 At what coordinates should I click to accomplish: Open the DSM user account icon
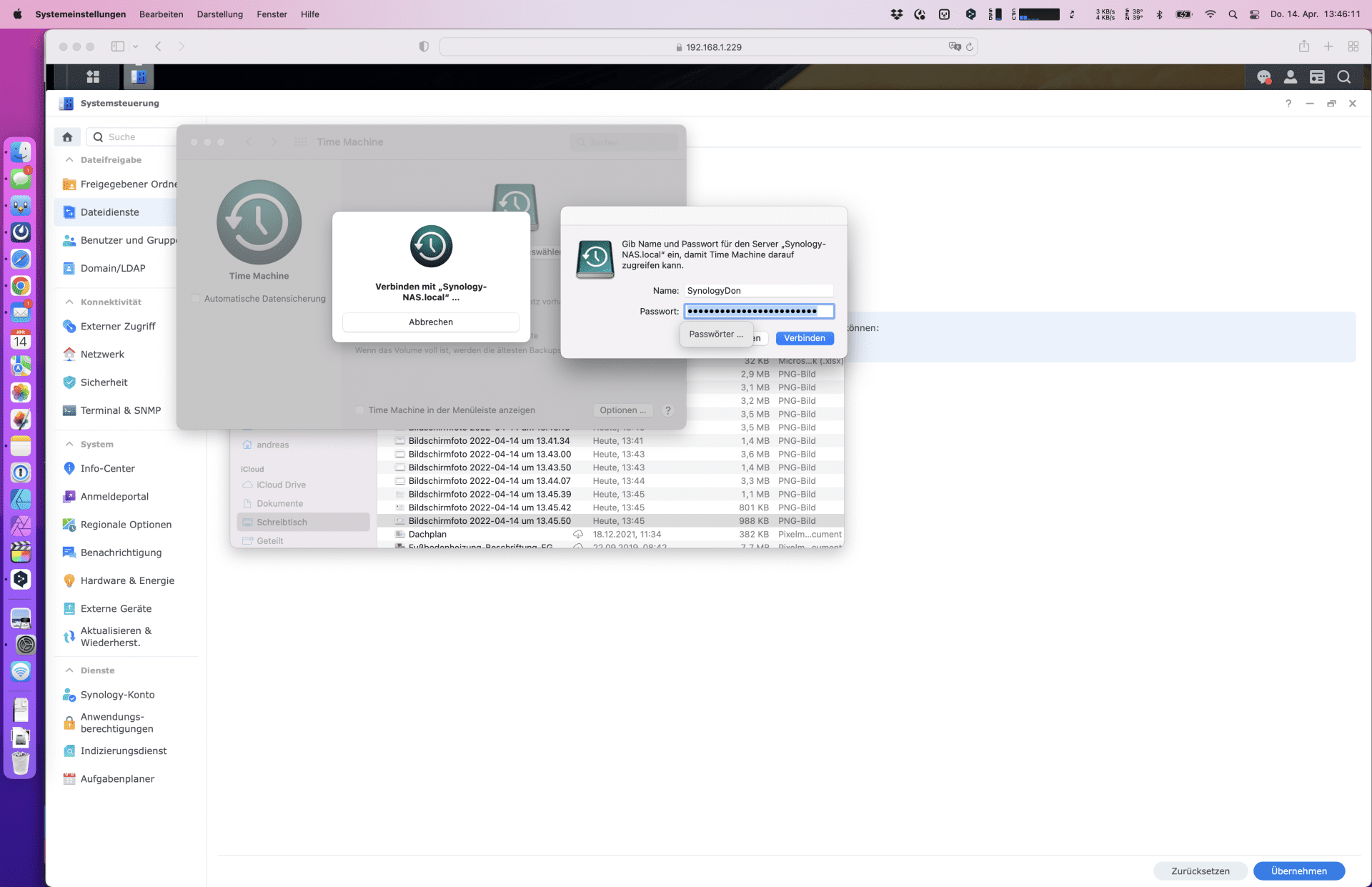(x=1291, y=77)
